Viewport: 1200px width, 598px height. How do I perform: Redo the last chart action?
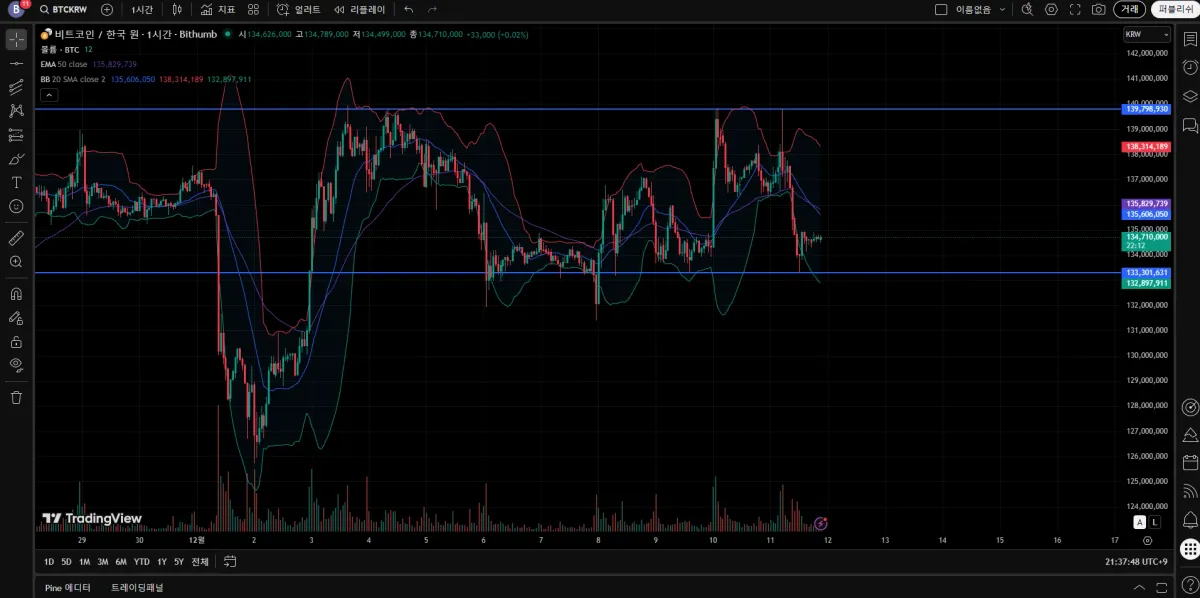432,9
